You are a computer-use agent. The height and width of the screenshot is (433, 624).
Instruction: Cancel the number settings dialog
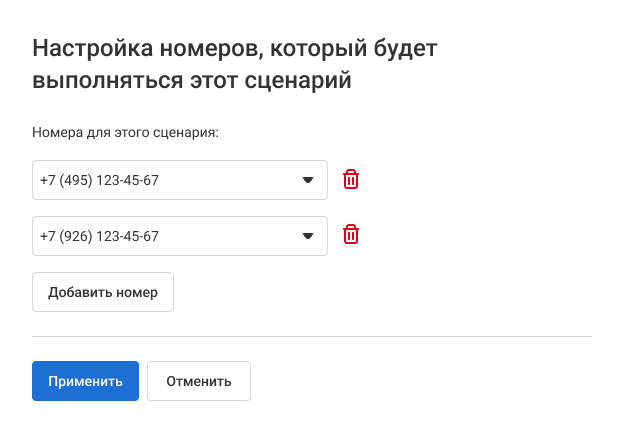click(199, 381)
